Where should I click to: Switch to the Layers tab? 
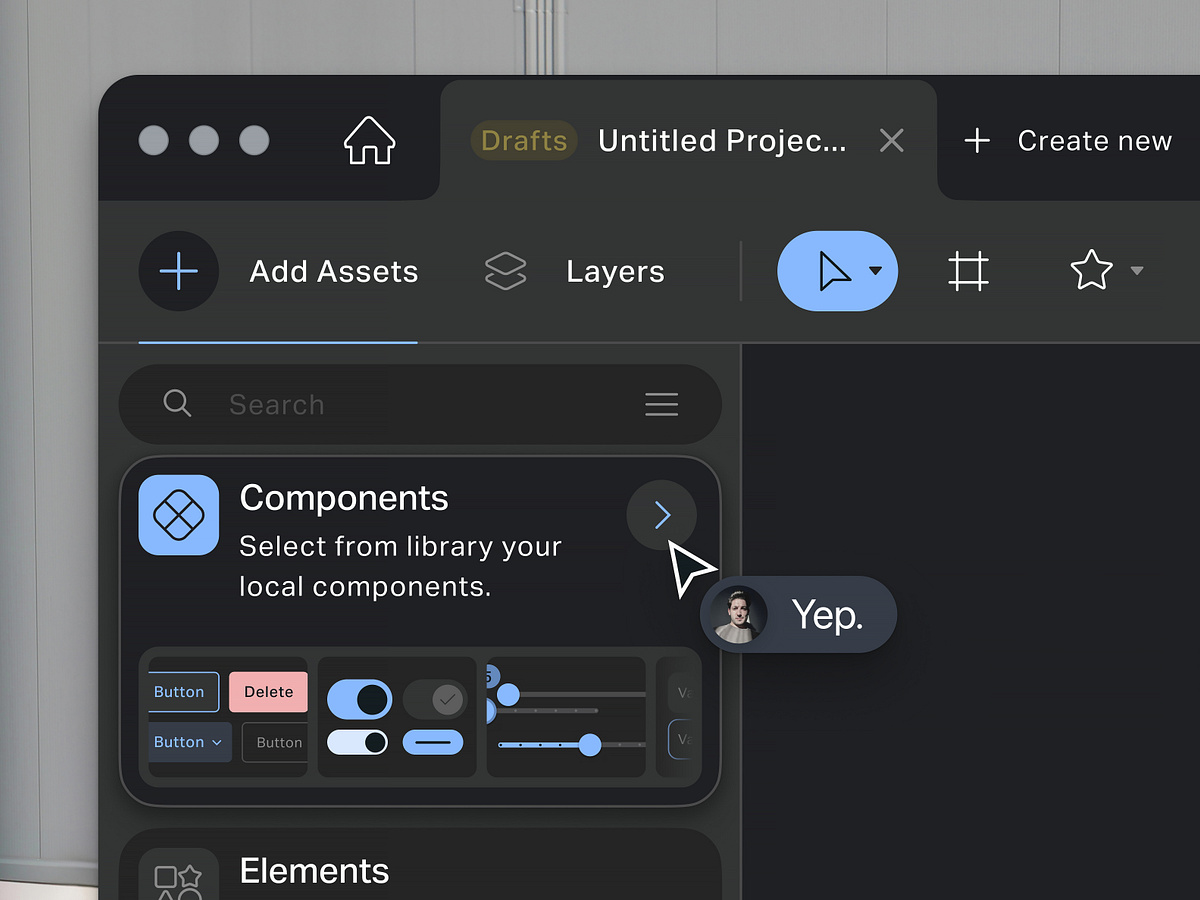[614, 270]
